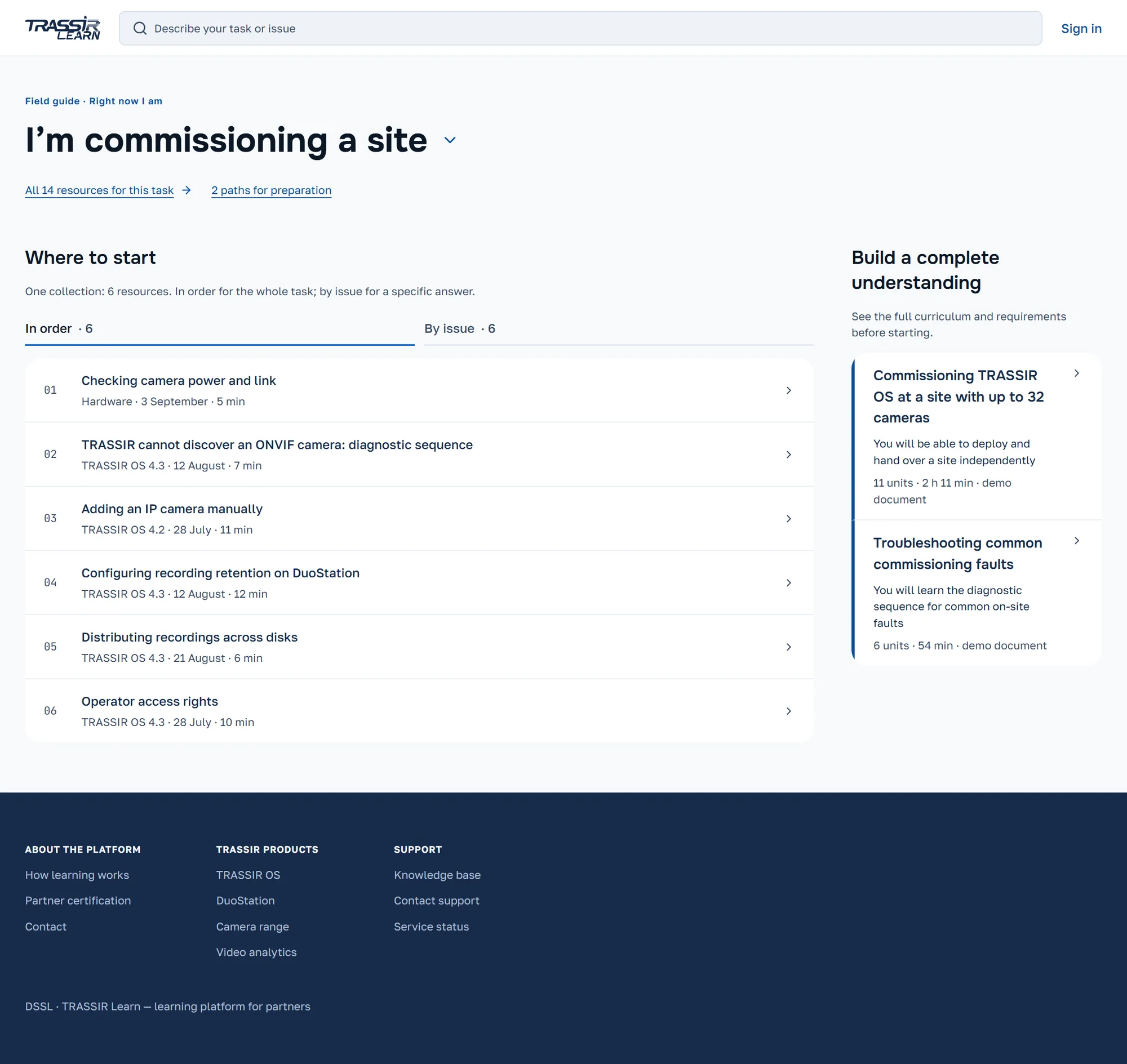Expand the 'I'm commissioning a site' dropdown arrow
The height and width of the screenshot is (1064, 1127).
point(450,140)
